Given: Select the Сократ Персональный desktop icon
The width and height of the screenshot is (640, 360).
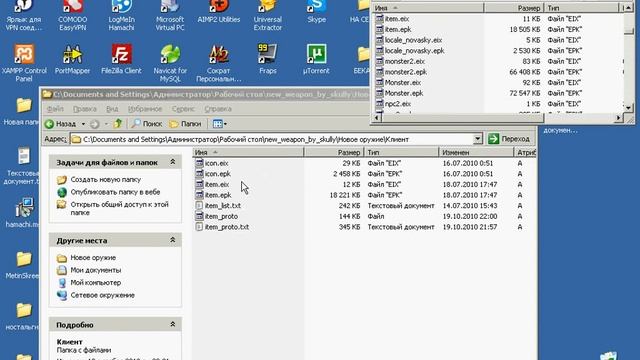Looking at the screenshot, I should coord(218,62).
